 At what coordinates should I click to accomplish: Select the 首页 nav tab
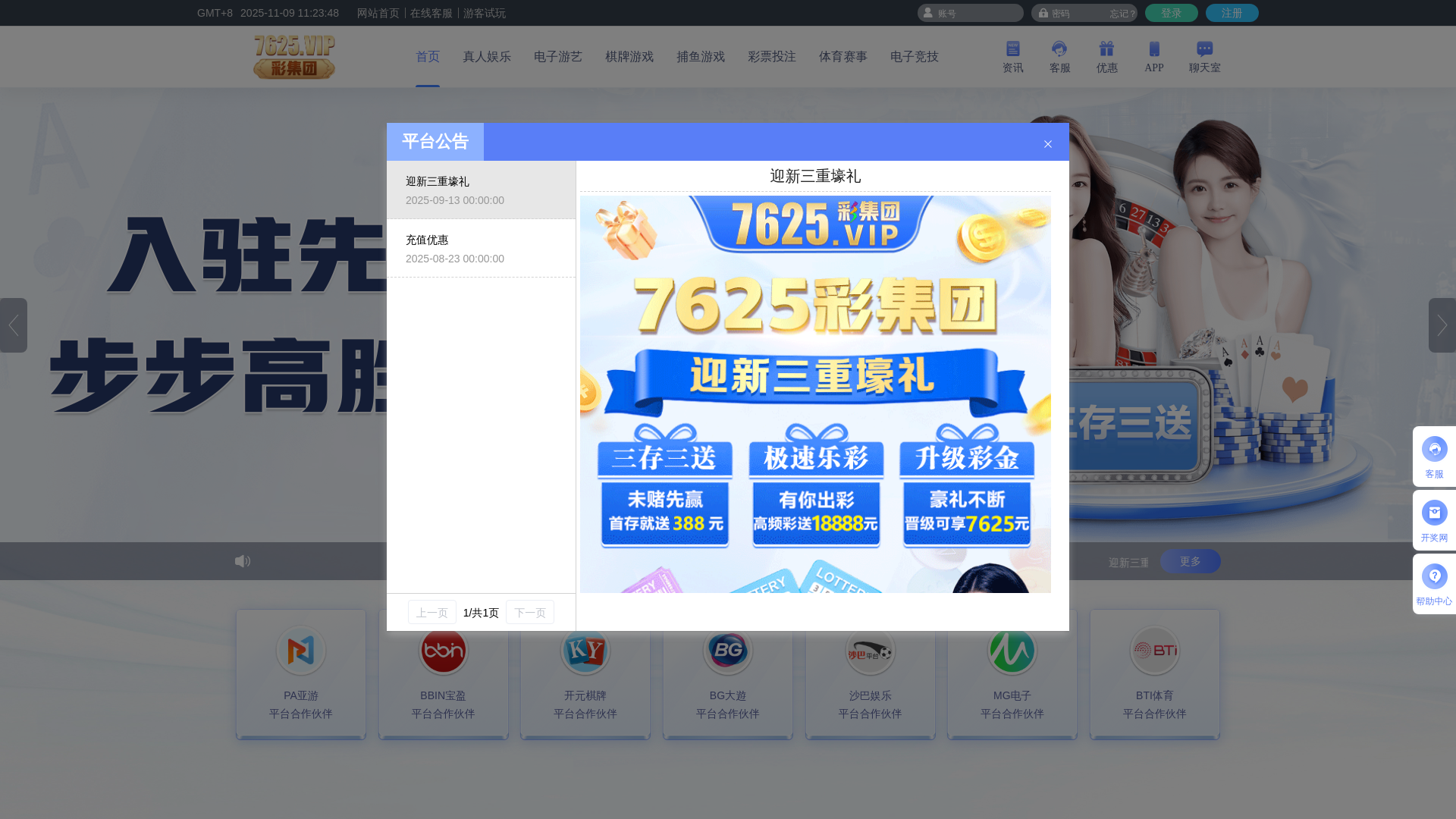(x=428, y=57)
